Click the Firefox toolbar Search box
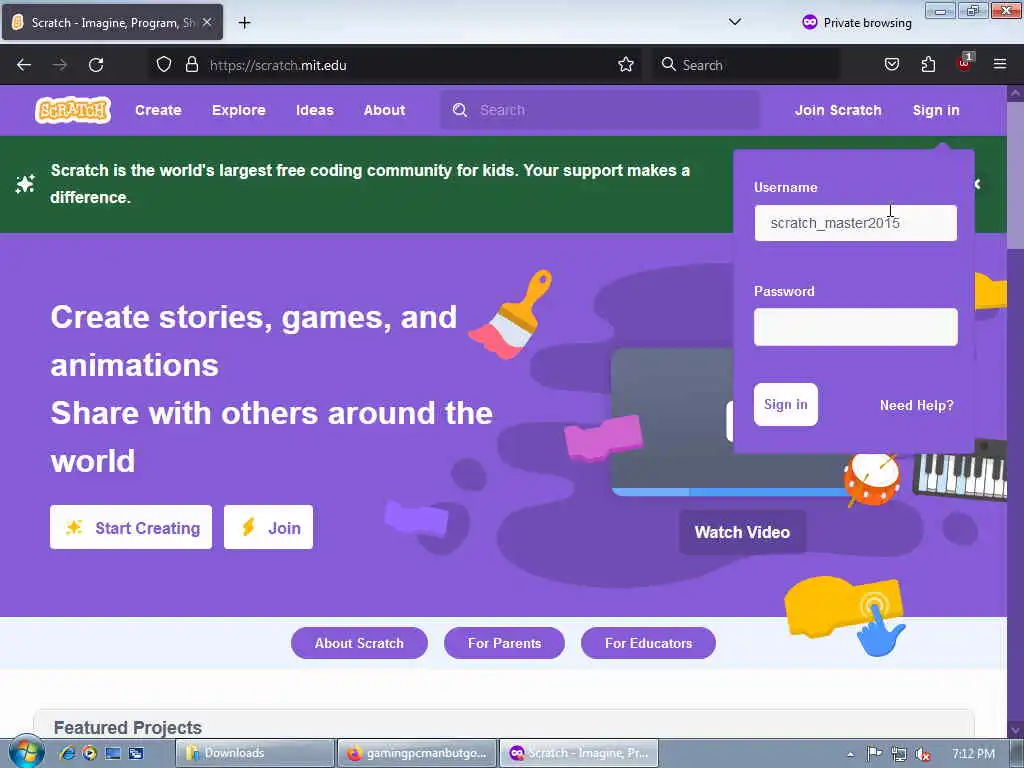1024x768 pixels. coord(746,65)
